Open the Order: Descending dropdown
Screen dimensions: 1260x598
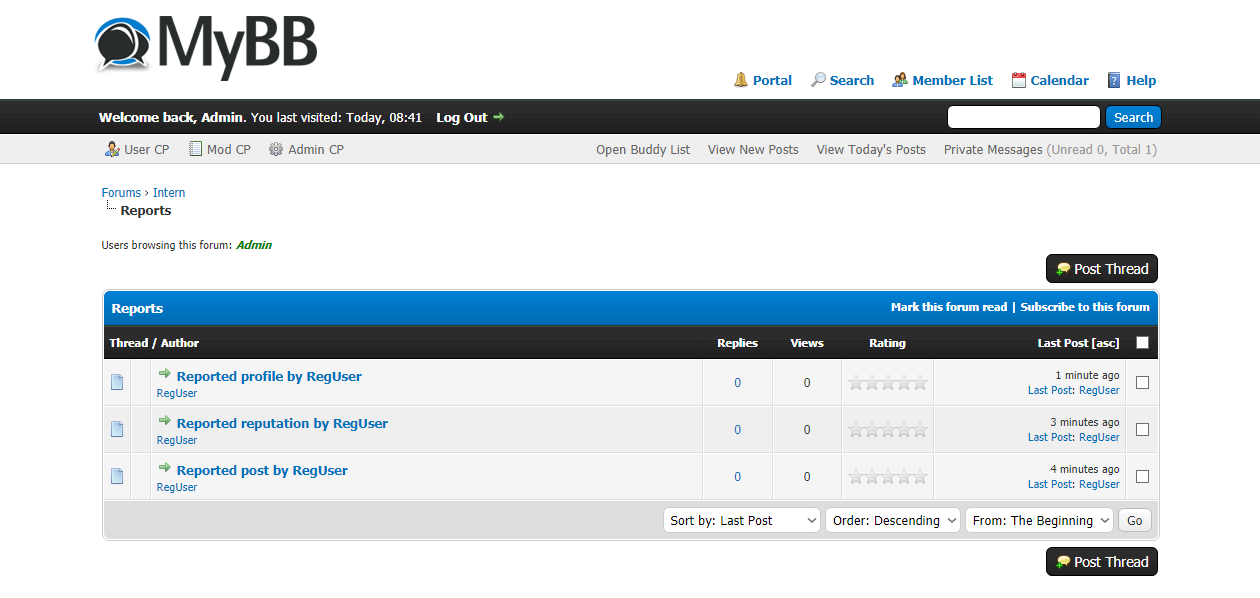893,520
